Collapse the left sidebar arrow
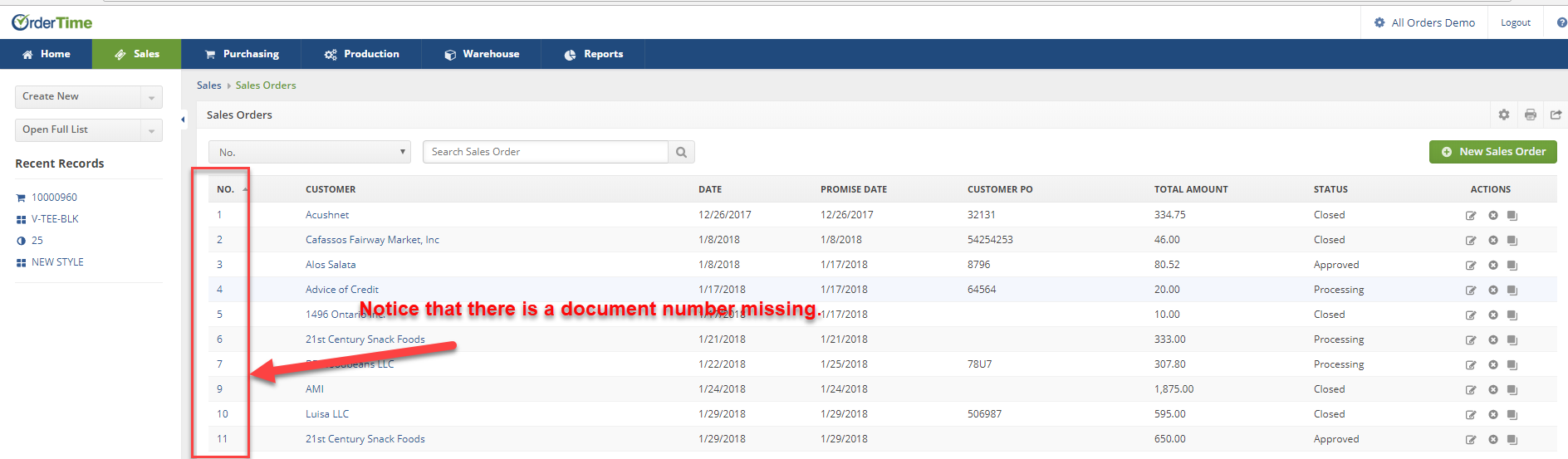 (x=184, y=120)
